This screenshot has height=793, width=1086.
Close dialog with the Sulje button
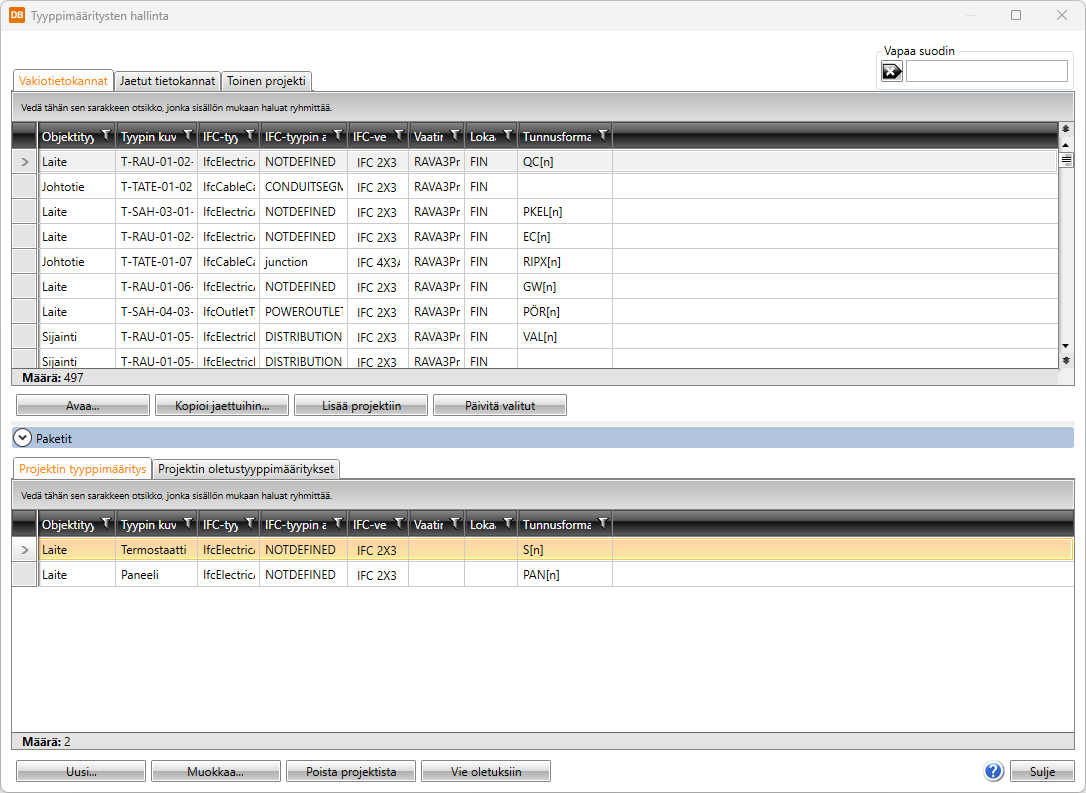(x=1040, y=771)
